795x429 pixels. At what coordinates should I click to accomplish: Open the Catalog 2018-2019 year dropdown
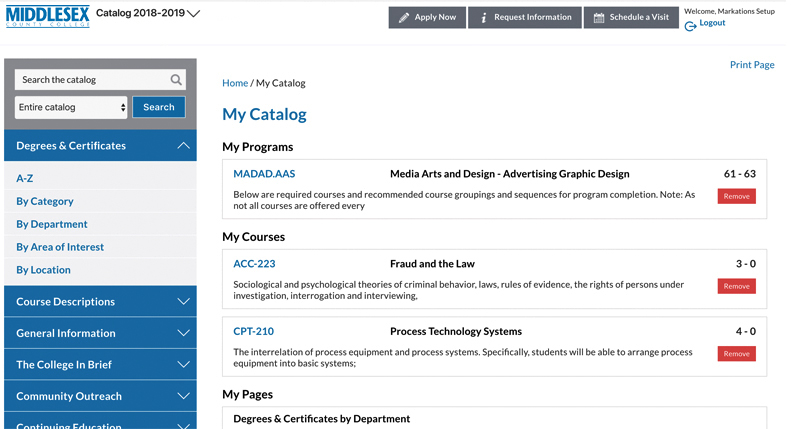click(148, 13)
